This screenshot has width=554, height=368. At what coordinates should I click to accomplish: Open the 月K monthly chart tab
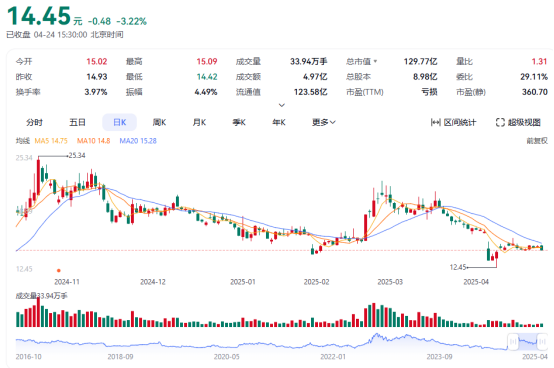[x=199, y=123]
